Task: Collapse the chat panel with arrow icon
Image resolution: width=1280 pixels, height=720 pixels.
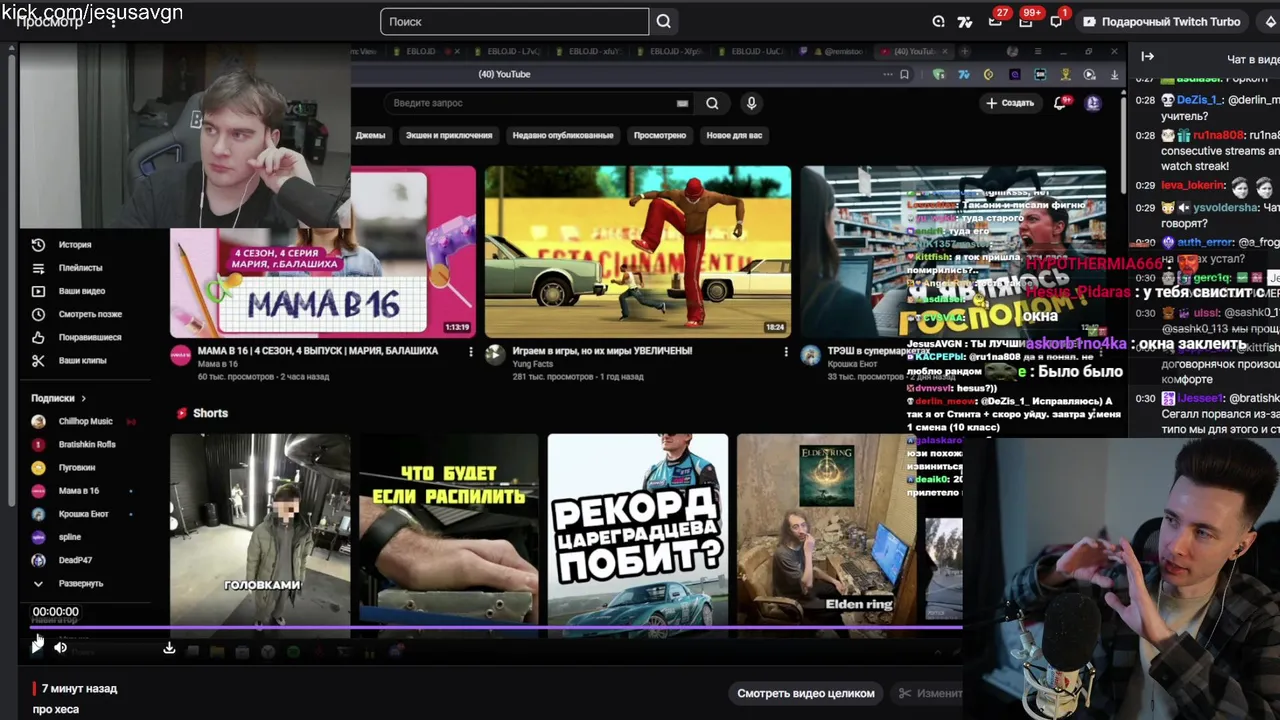Action: click(1147, 57)
